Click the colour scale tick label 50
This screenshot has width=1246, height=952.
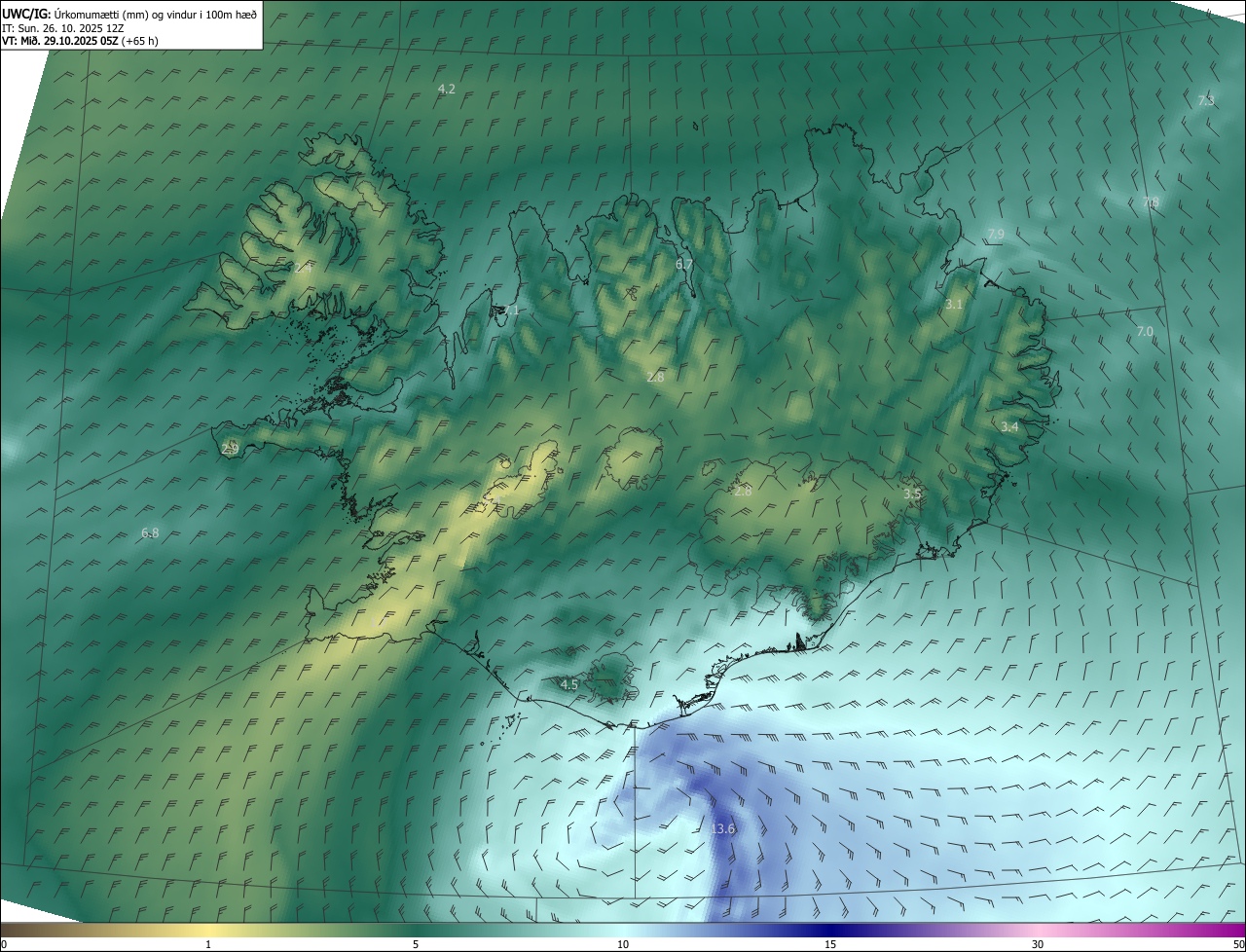click(1238, 945)
